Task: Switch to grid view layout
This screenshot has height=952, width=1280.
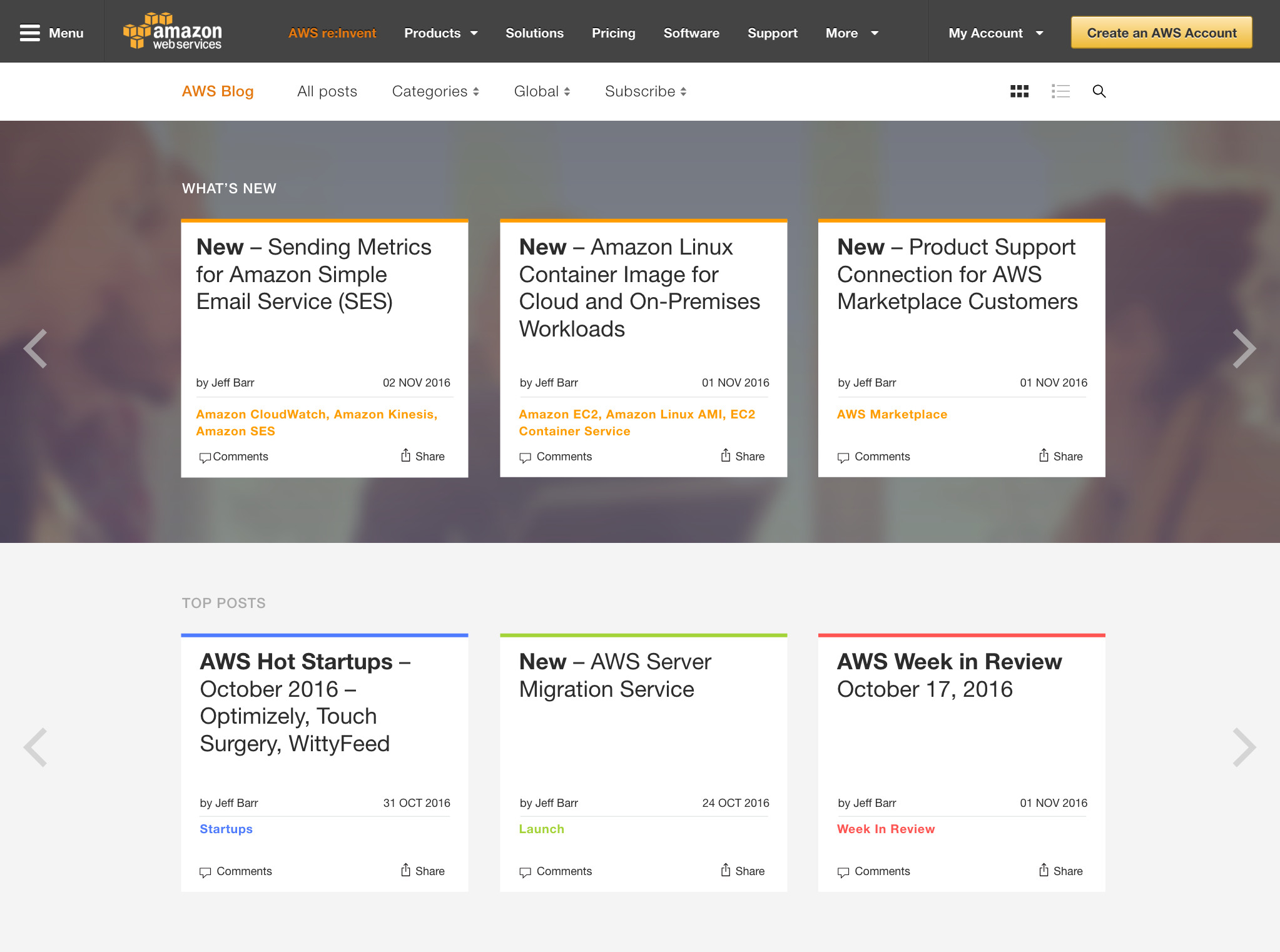Action: tap(1019, 91)
